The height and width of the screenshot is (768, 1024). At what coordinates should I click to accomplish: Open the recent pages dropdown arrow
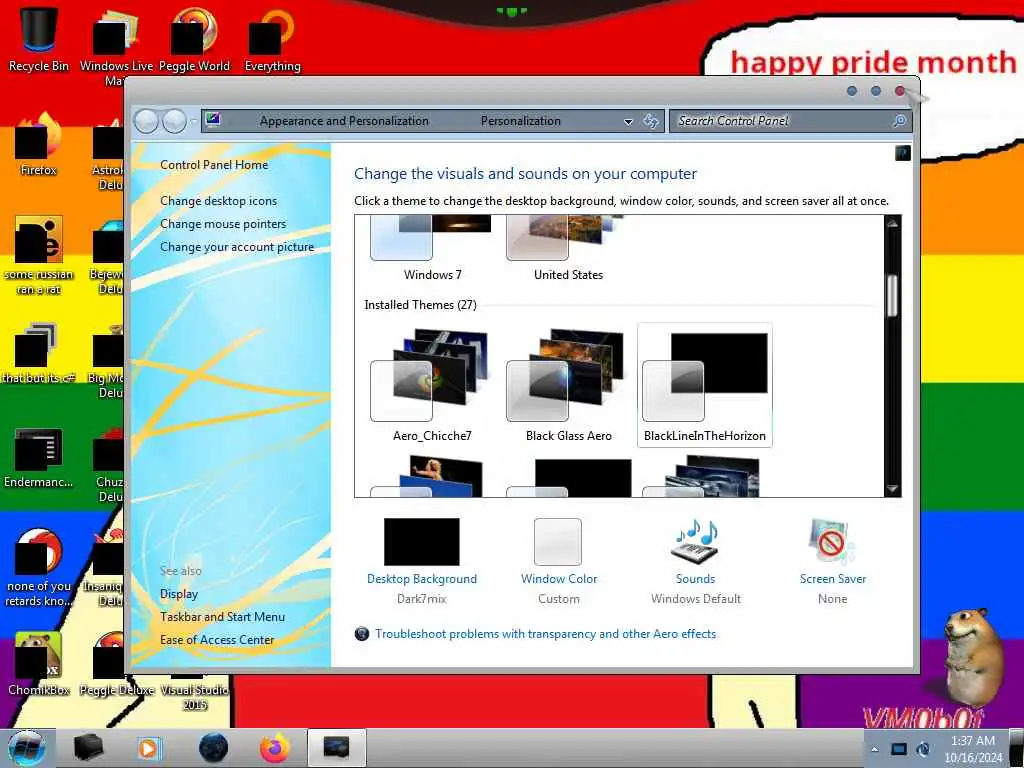point(193,121)
